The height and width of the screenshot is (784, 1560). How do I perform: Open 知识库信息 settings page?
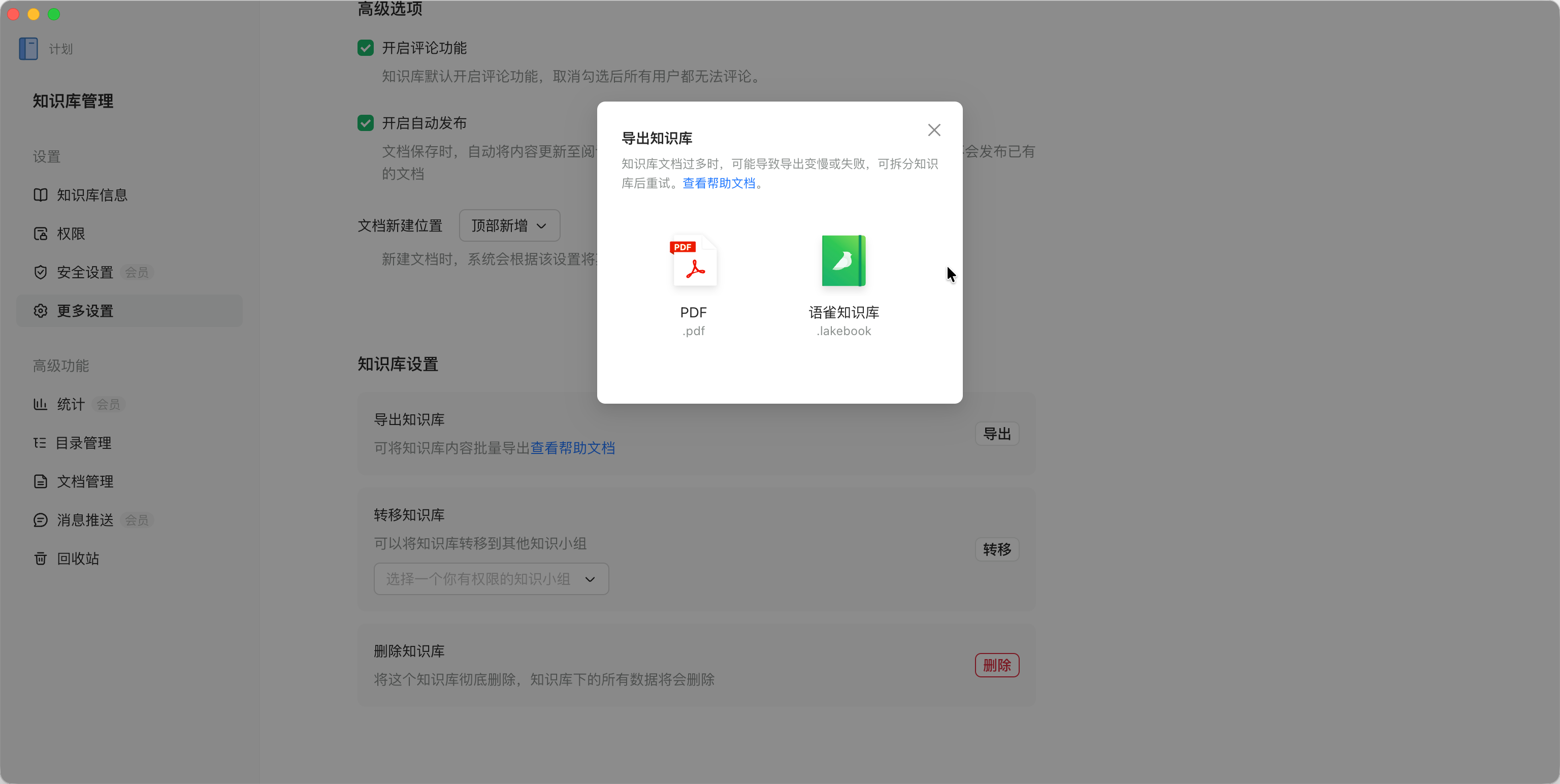tap(129, 195)
